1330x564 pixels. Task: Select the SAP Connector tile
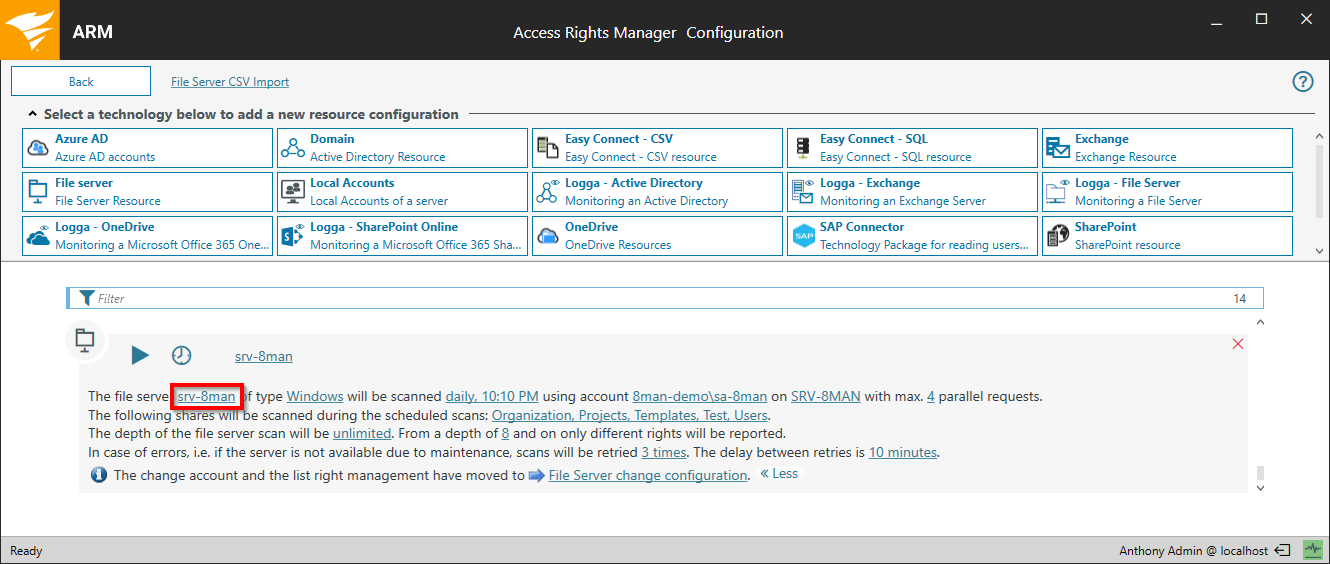(912, 236)
